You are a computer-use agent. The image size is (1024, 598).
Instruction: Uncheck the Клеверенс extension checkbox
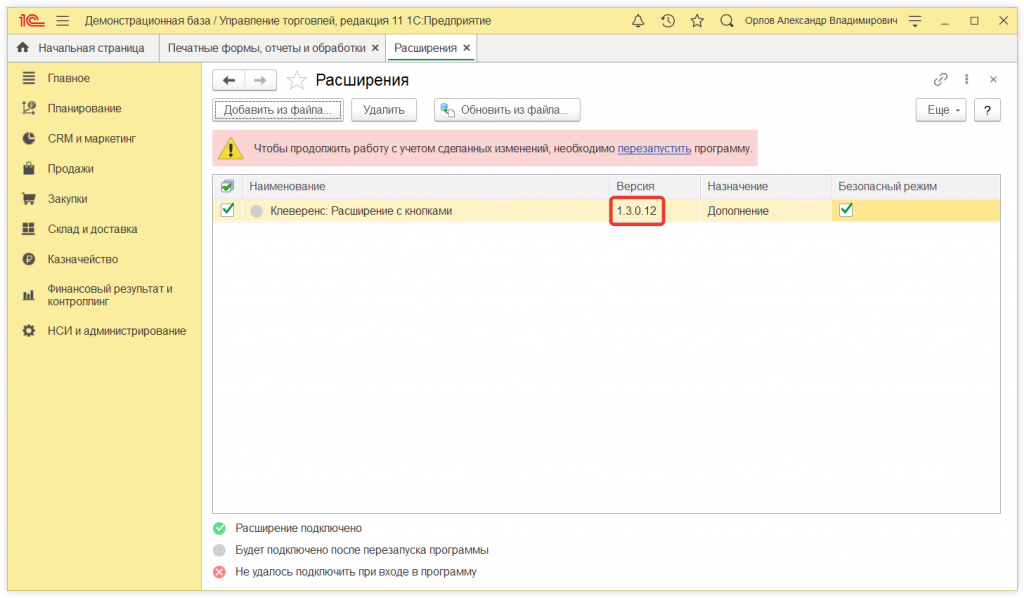(x=228, y=210)
